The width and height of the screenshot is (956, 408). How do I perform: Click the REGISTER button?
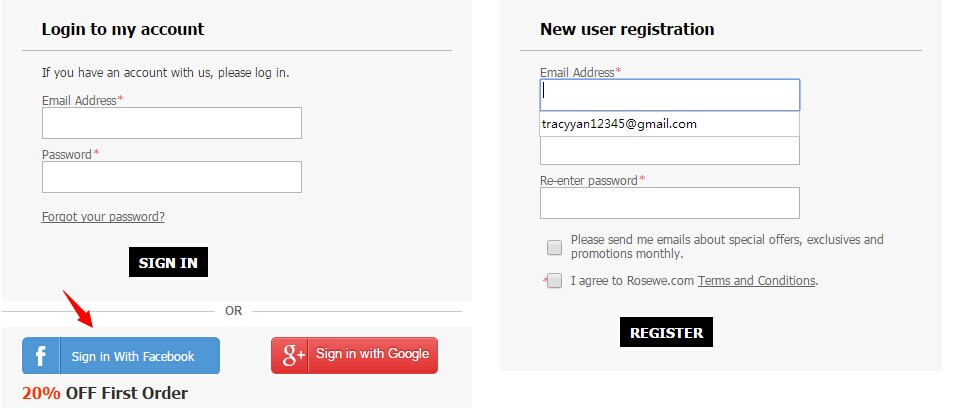[666, 332]
